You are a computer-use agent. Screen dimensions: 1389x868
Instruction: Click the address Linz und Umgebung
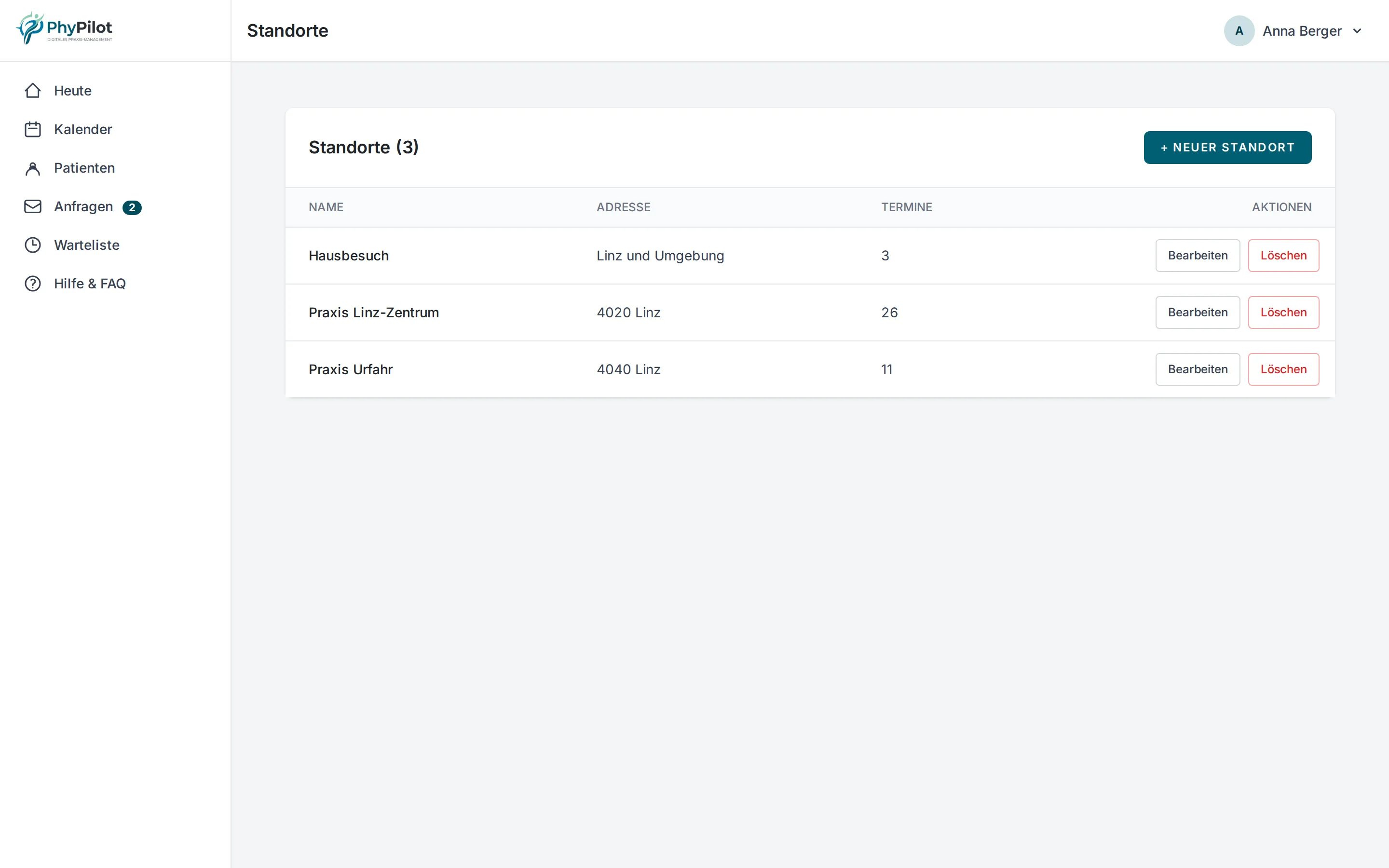tap(660, 256)
